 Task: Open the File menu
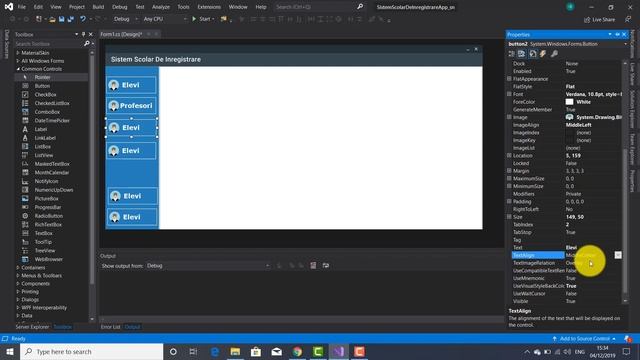click(22, 7)
